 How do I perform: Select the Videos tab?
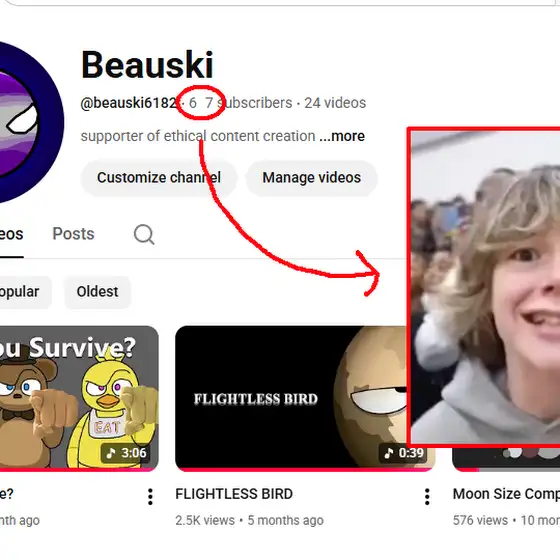(11, 235)
